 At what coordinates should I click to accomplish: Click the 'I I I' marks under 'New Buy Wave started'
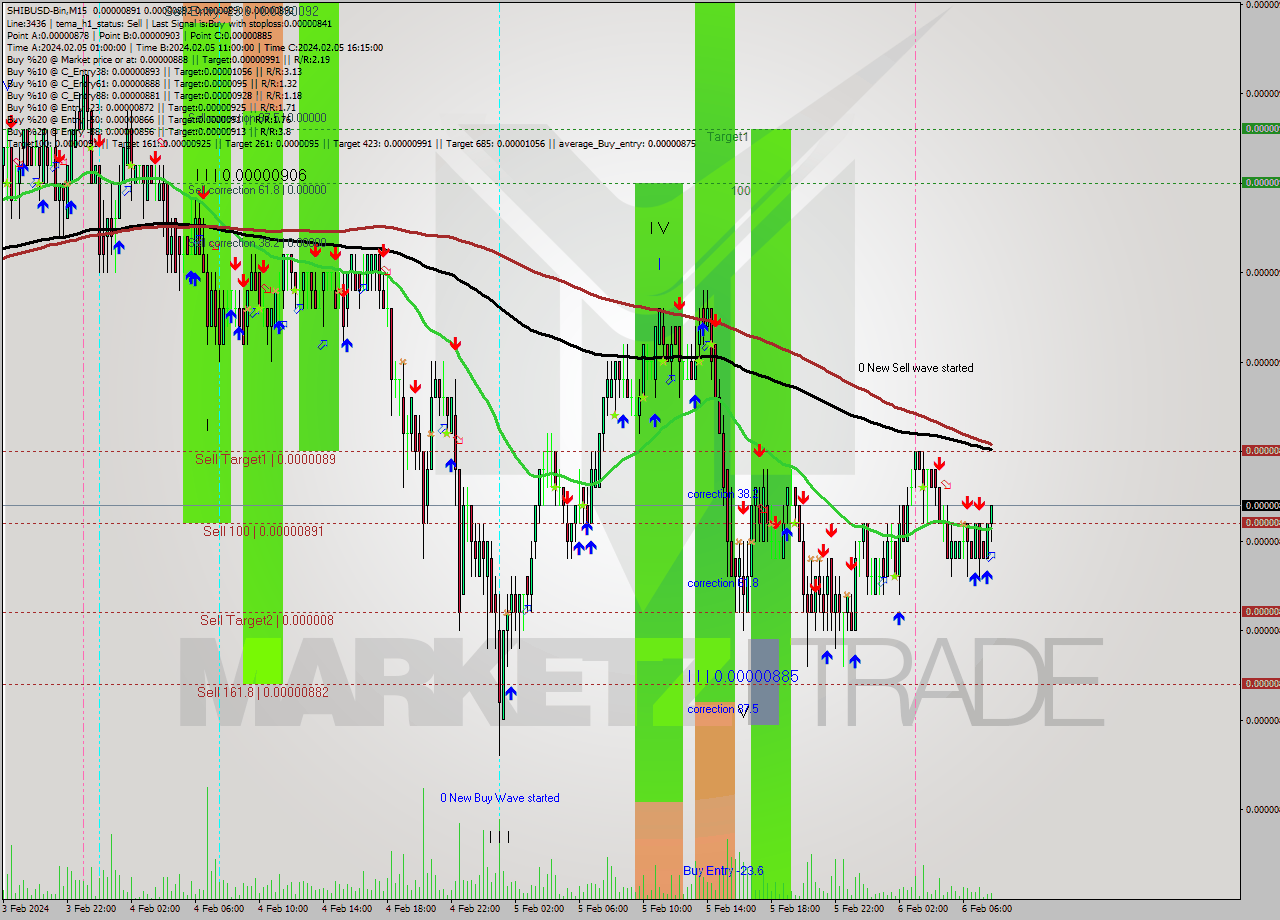(x=498, y=836)
